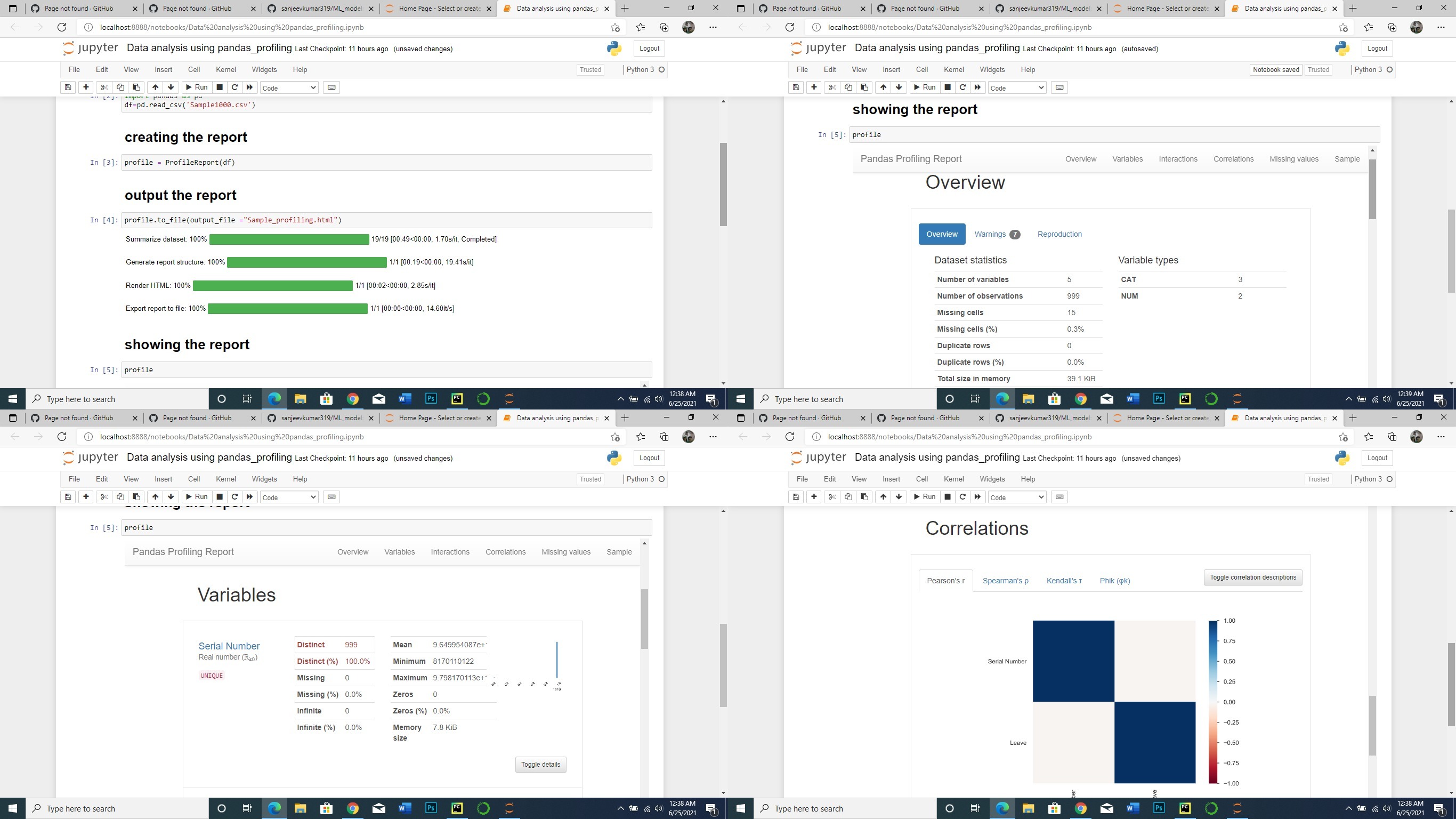The image size is (1456, 819).
Task: Open the cell type dropdown
Action: click(x=289, y=87)
